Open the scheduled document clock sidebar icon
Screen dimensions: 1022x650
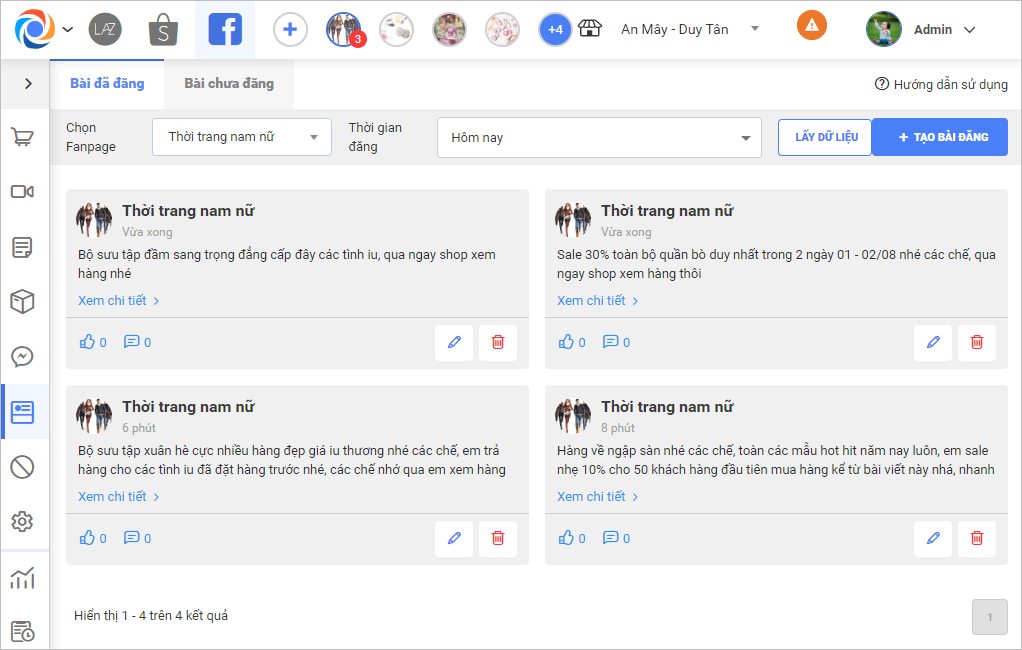tap(23, 631)
